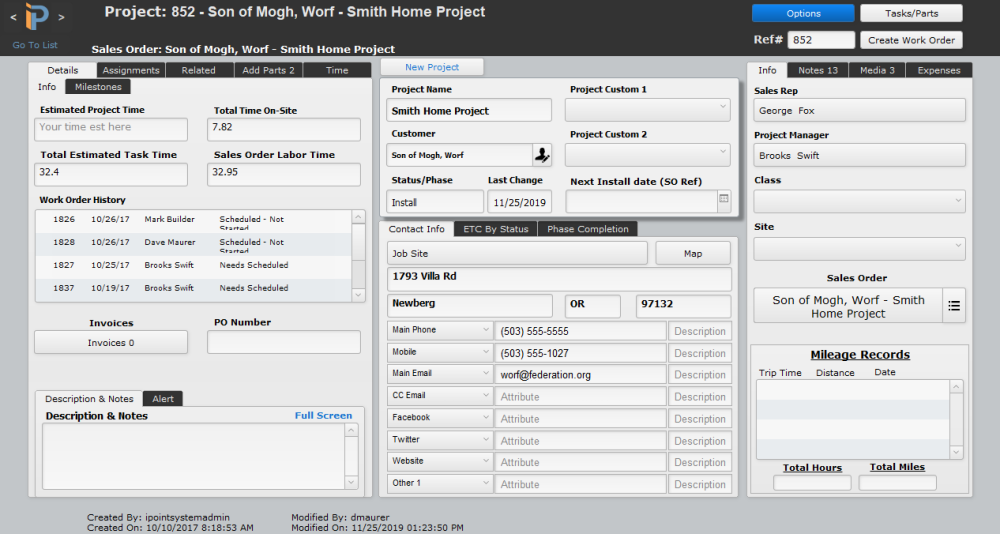Image resolution: width=1000 pixels, height=534 pixels.
Task: Open Project Custom 2 dropdown
Action: tap(647, 155)
